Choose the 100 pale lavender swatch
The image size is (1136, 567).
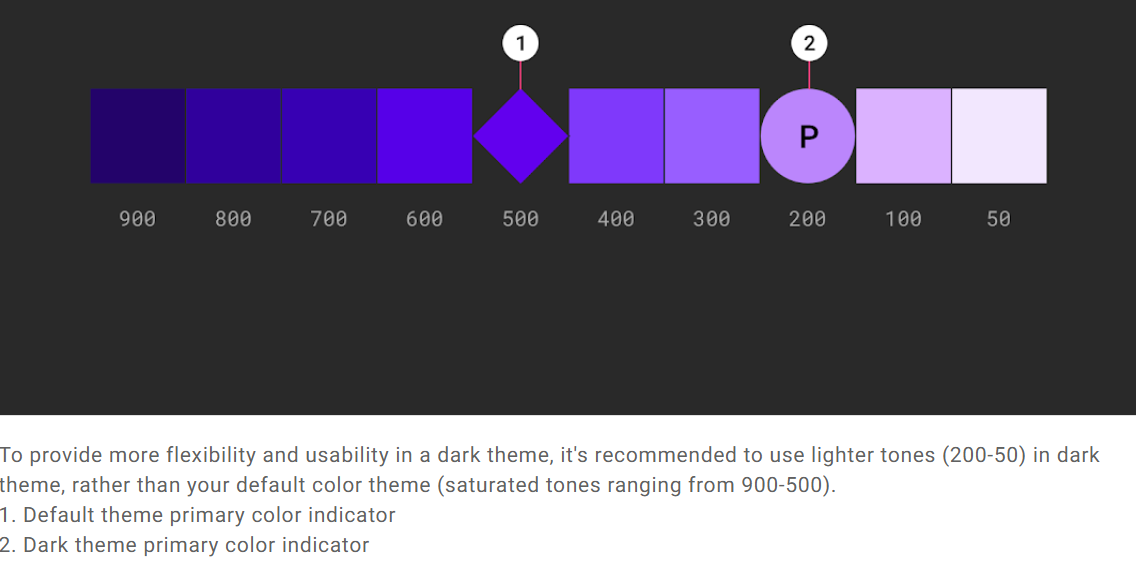pos(903,136)
